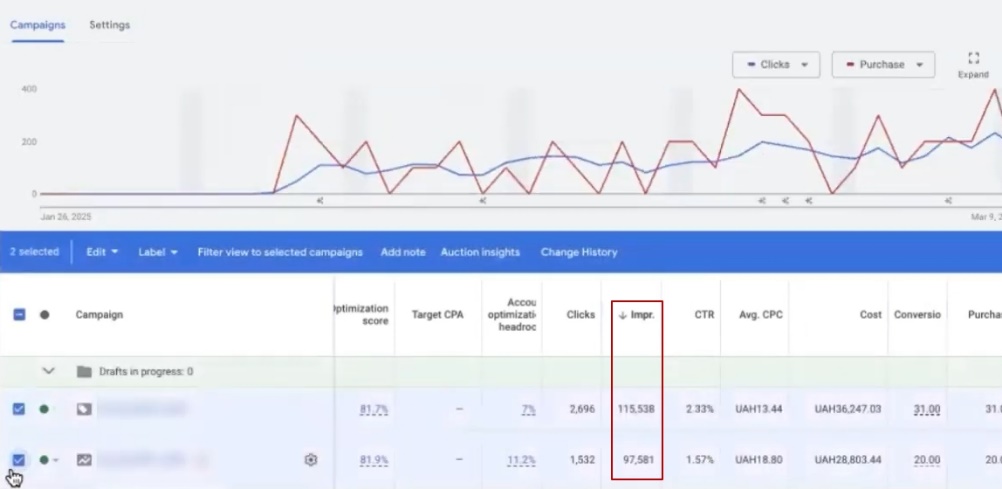The image size is (1002, 489).
Task: Click the sort arrow on Impr. column
Action: pyautogui.click(x=622, y=315)
